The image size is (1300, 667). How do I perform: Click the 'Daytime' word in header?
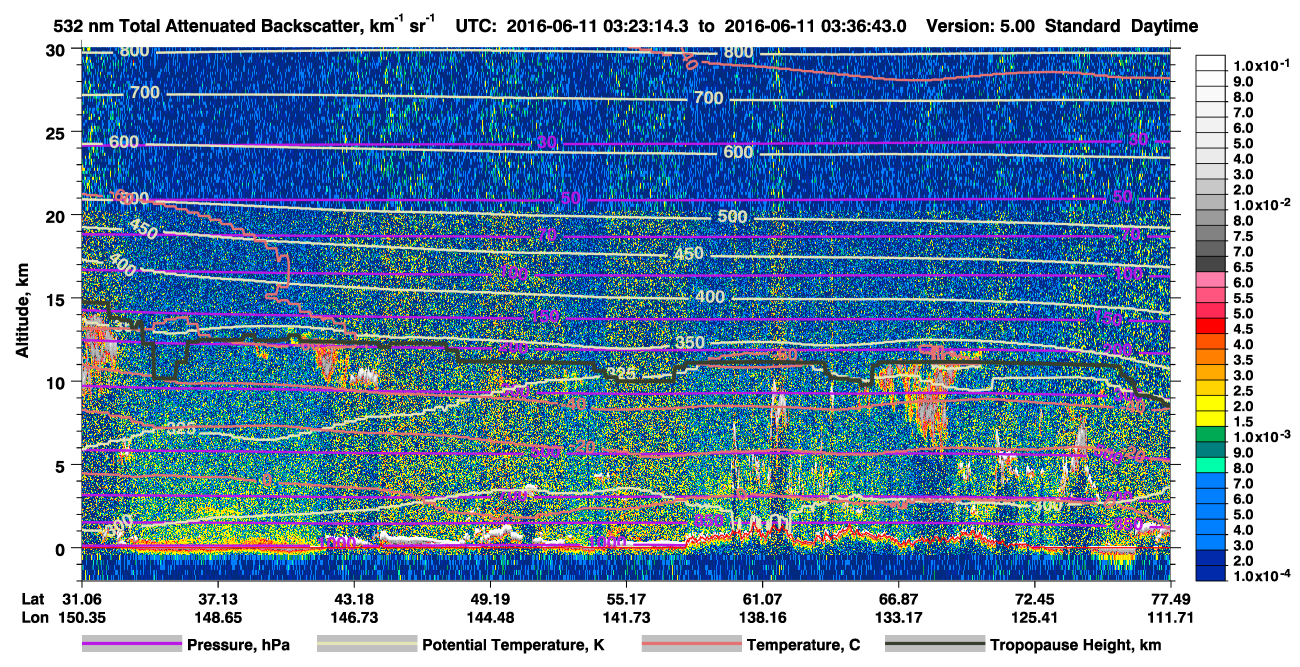[1163, 26]
